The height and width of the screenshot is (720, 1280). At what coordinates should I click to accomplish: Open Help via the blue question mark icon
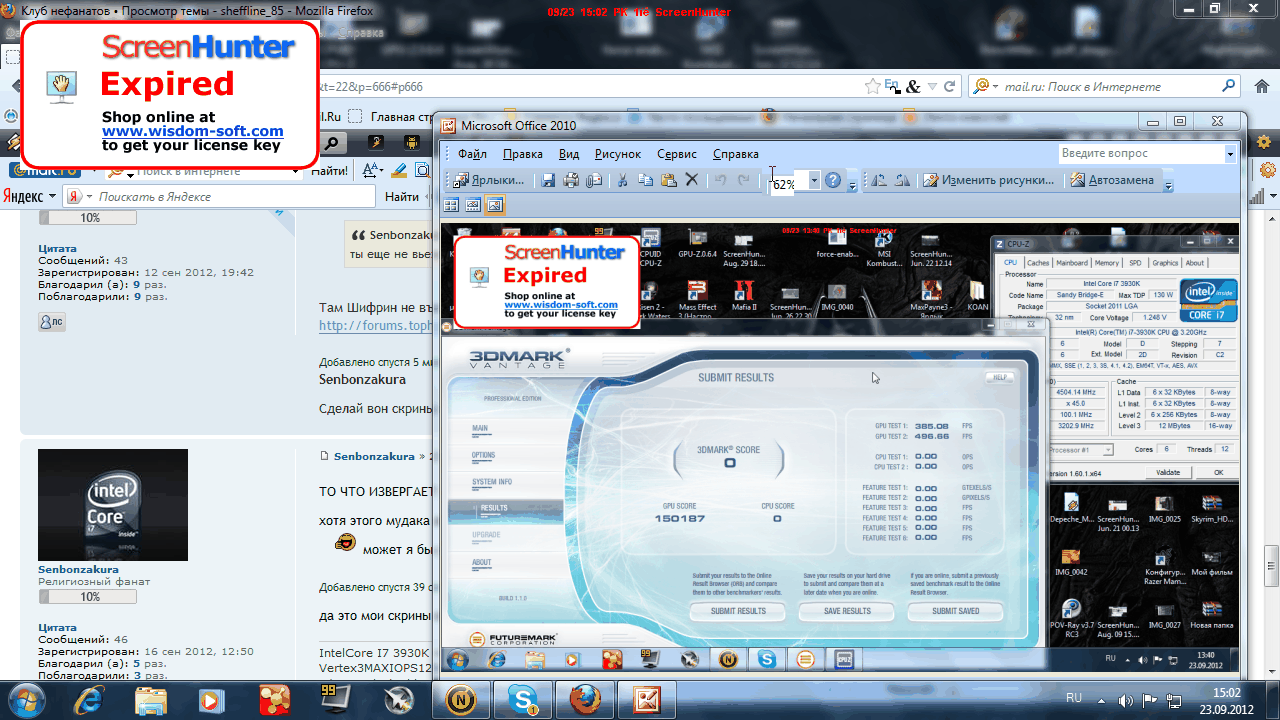point(832,181)
